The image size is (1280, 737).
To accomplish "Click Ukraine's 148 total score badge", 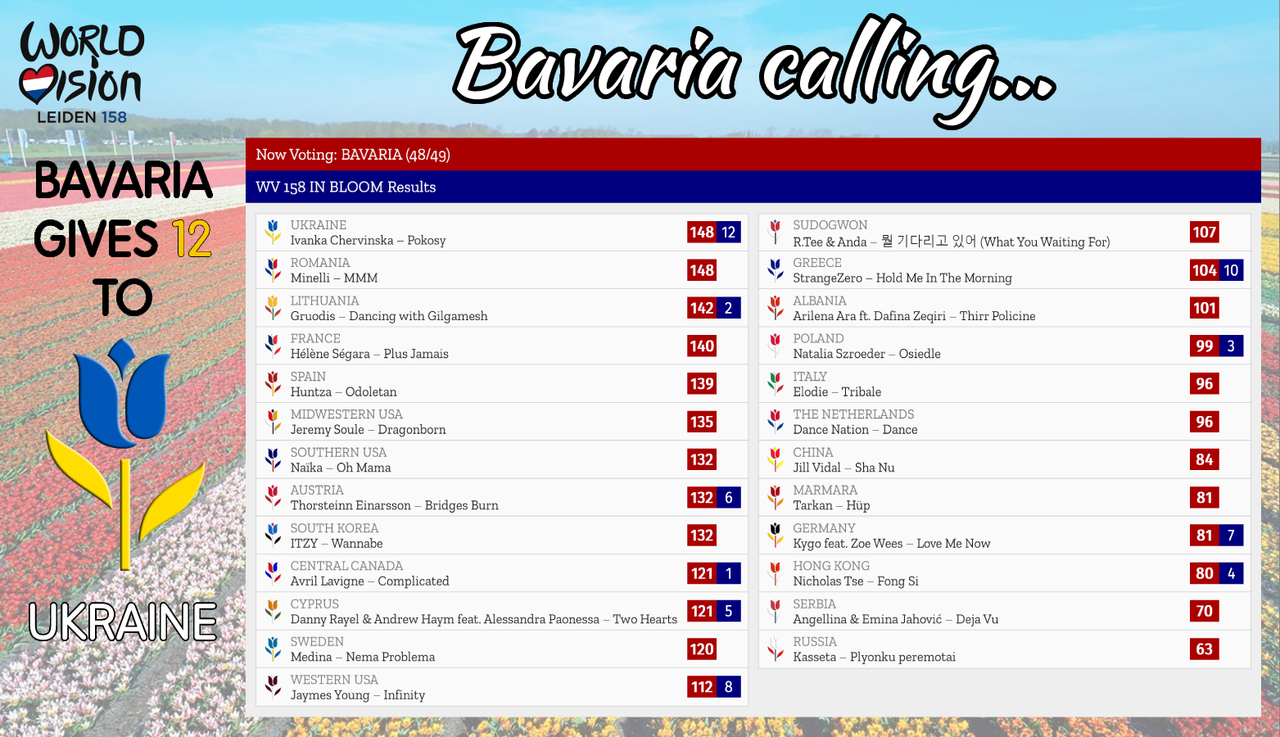I will coord(702,232).
